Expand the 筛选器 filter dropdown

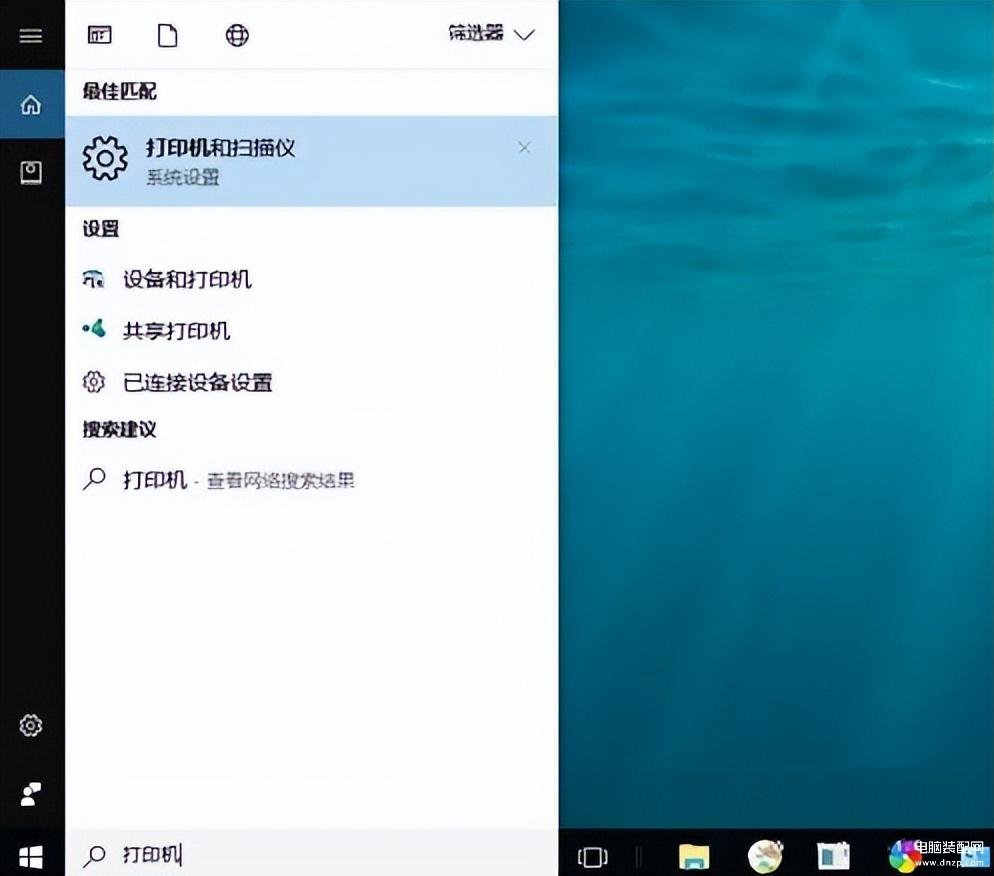coord(491,34)
